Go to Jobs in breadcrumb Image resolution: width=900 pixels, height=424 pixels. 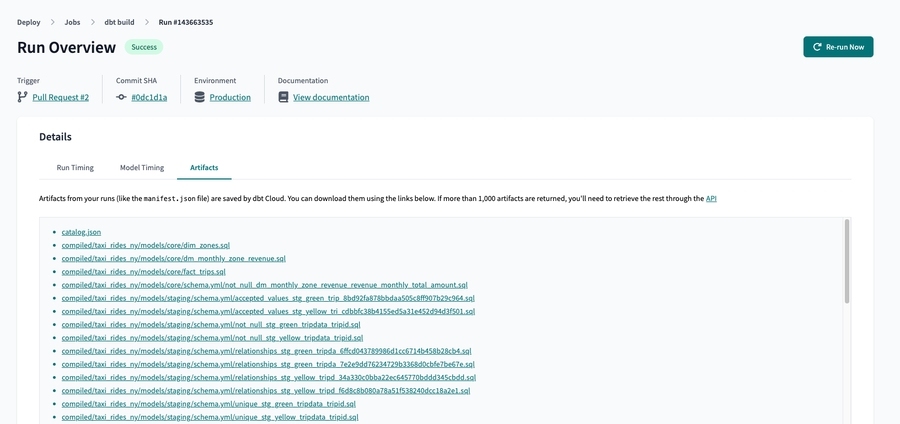coord(72,22)
